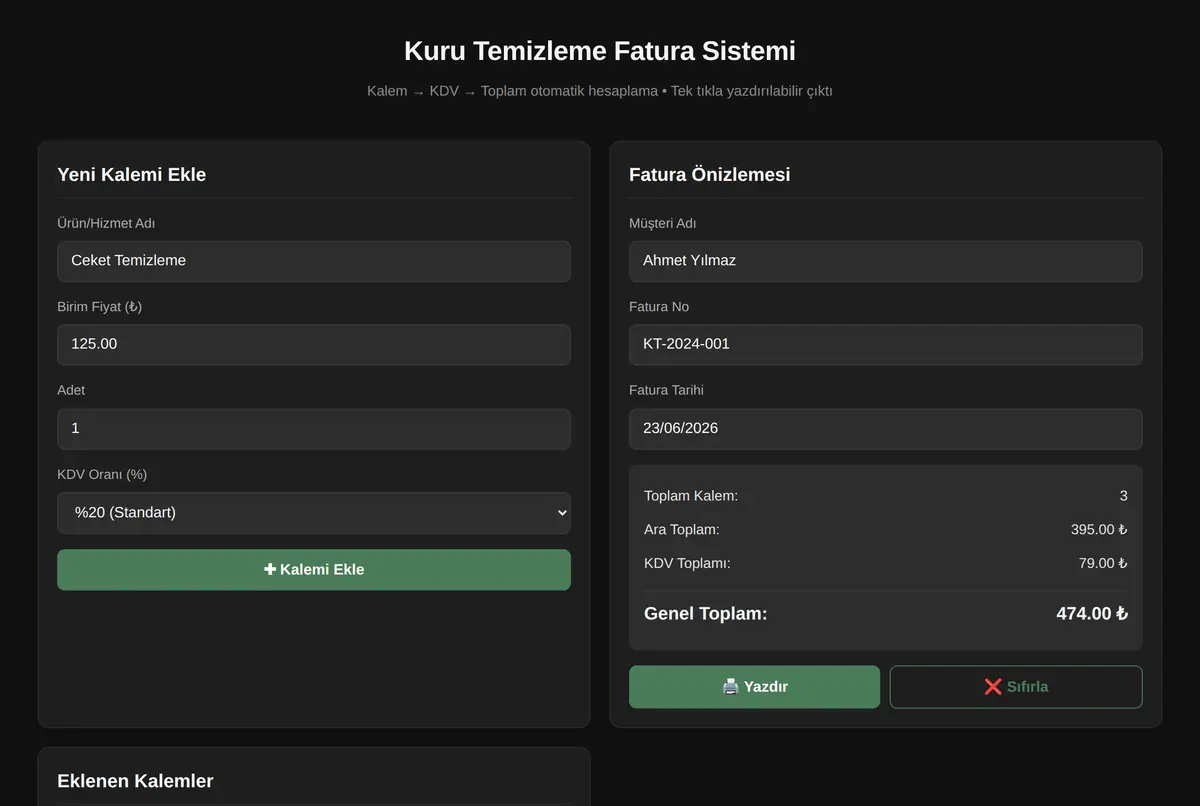Click the Adet quantity field
The image size is (1200, 806).
[x=314, y=428]
